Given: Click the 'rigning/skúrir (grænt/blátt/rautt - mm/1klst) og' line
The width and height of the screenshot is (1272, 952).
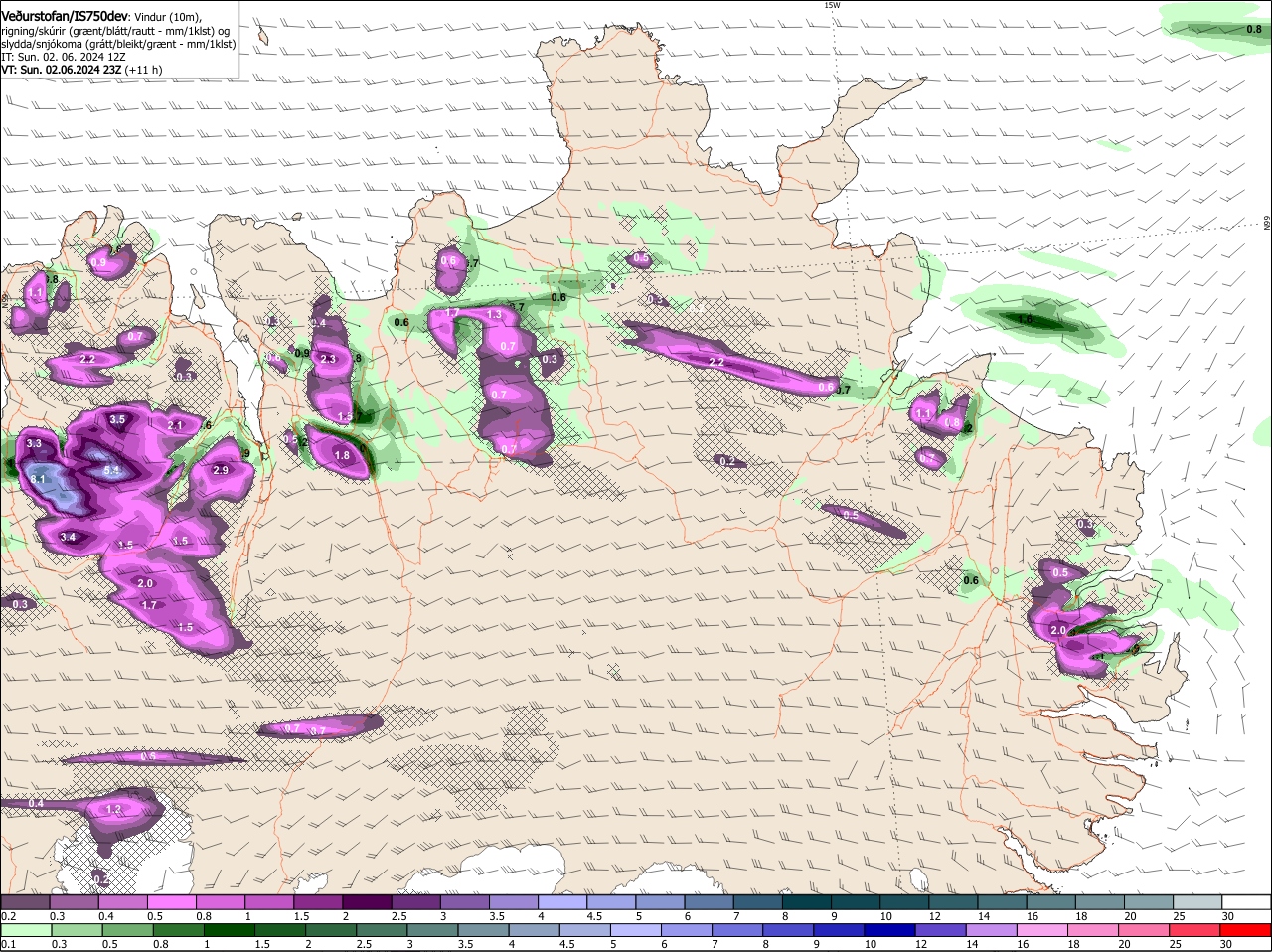Looking at the screenshot, I should point(116,31).
